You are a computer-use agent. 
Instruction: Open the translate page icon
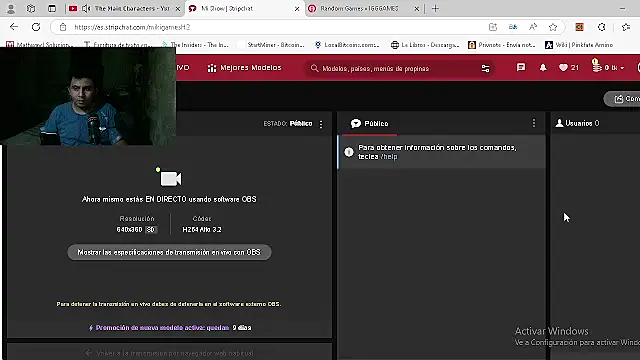(513, 27)
